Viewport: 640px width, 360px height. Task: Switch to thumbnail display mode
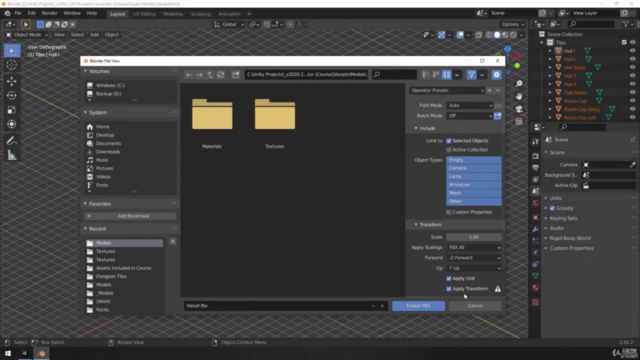tap(447, 75)
